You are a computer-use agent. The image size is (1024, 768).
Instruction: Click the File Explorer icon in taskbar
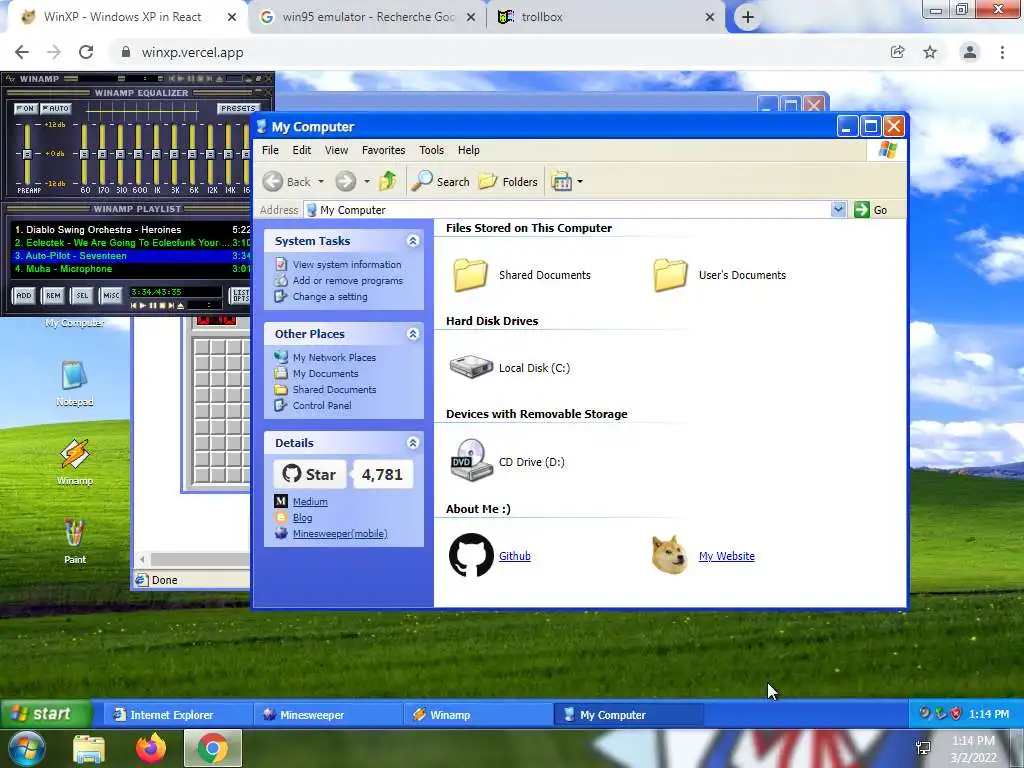tap(89, 749)
